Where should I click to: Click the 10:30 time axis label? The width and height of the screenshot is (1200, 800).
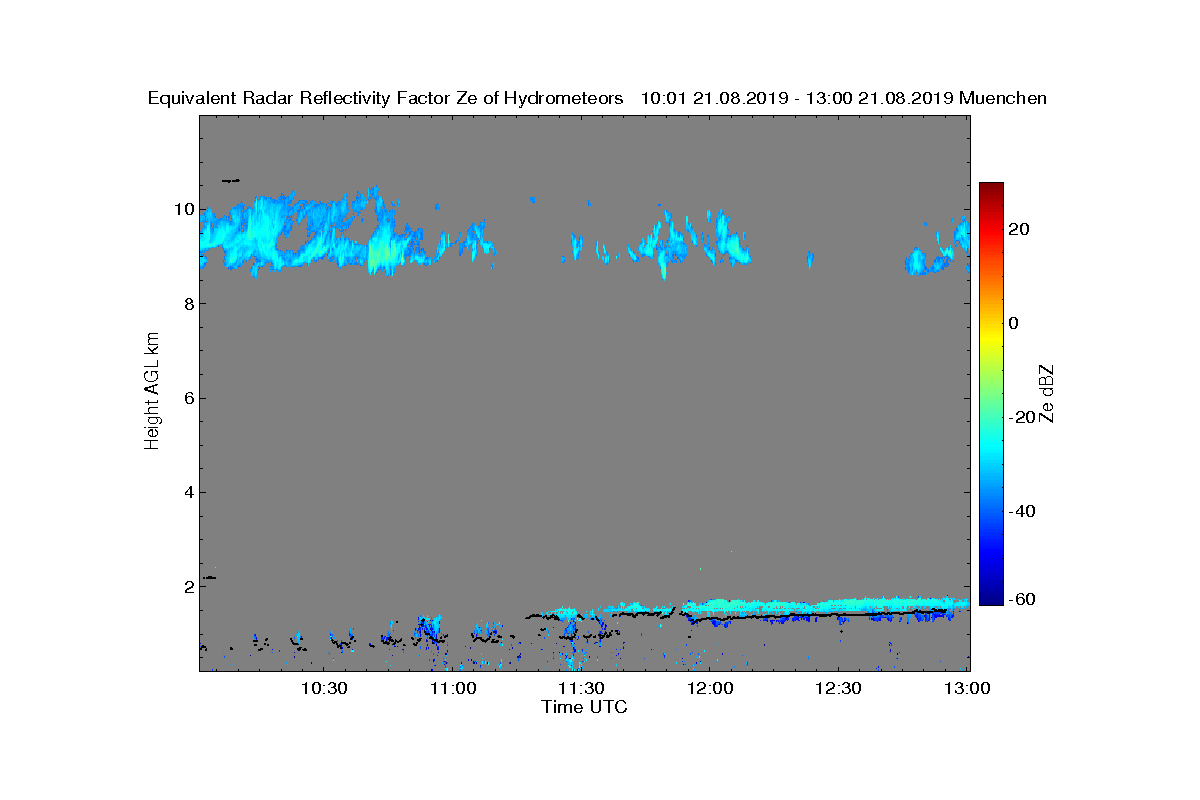pyautogui.click(x=323, y=688)
